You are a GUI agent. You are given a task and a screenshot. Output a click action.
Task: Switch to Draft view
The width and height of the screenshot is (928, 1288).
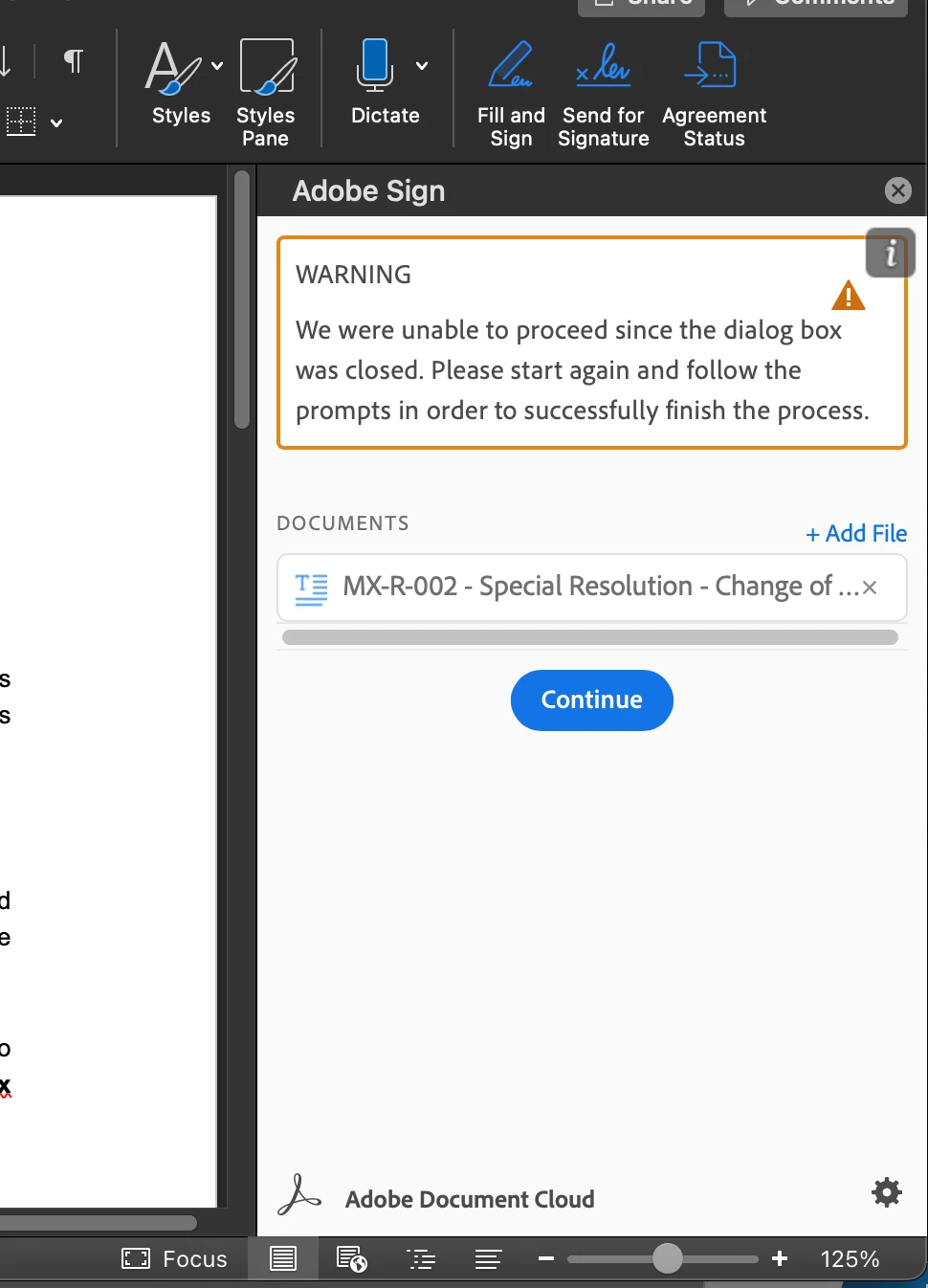pyautogui.click(x=488, y=1259)
